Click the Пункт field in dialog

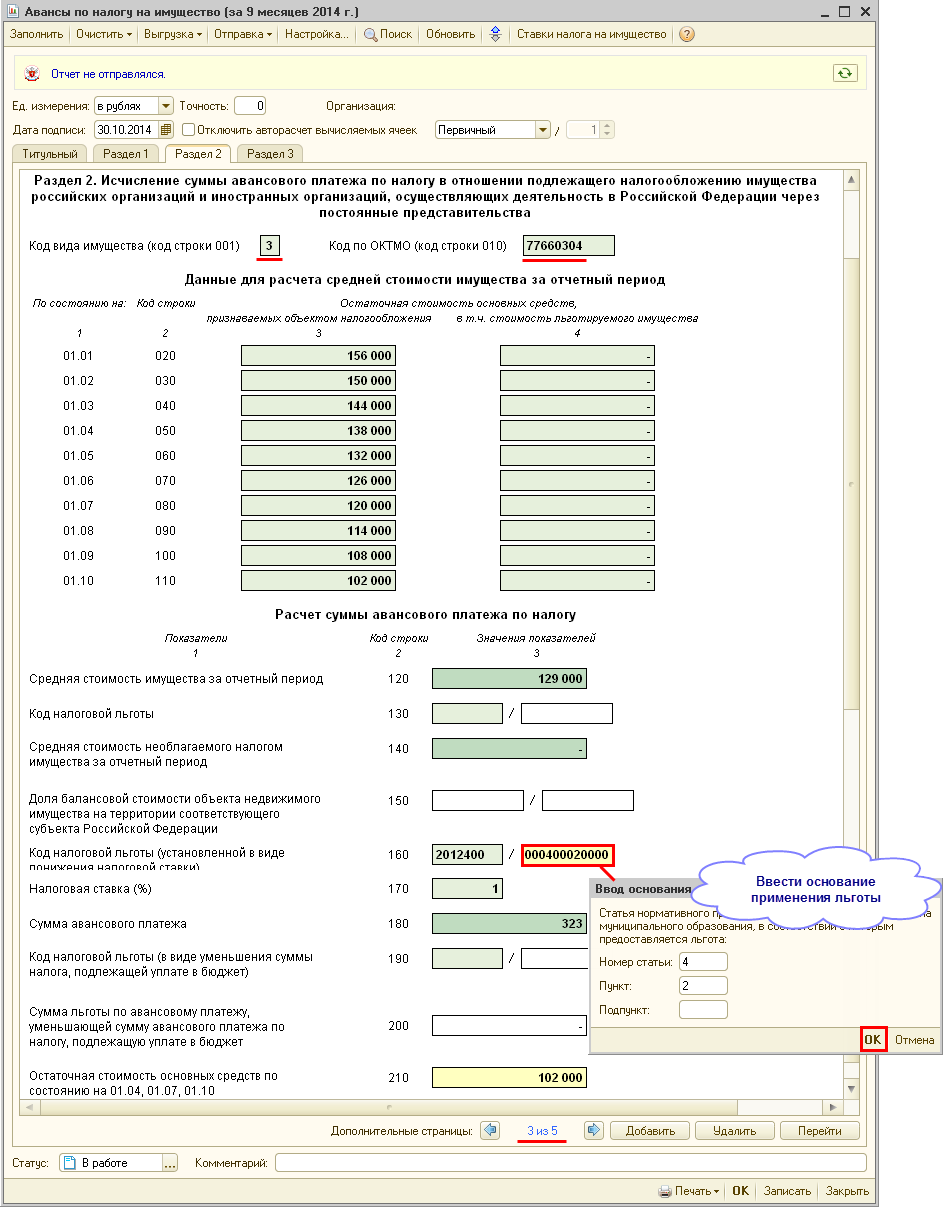(x=703, y=986)
